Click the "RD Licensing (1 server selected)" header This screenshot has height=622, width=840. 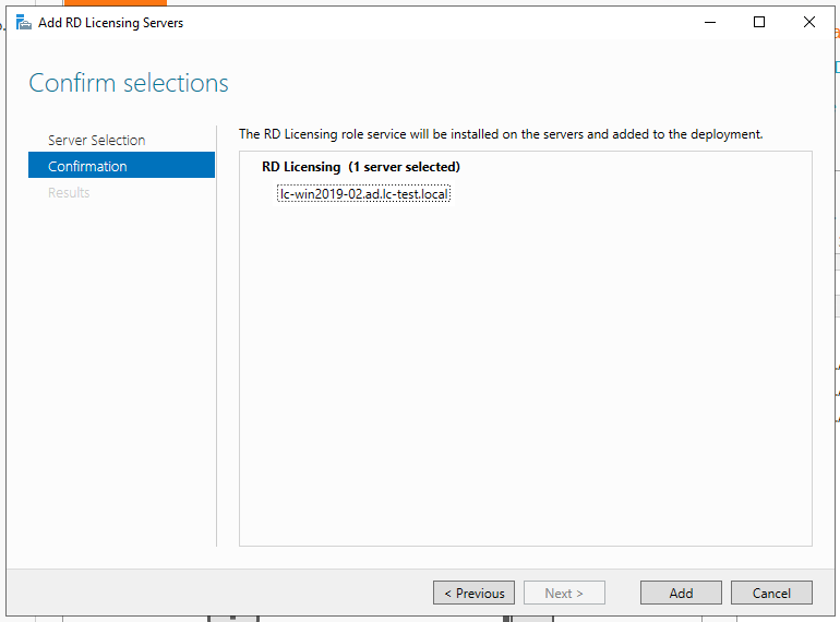360,167
